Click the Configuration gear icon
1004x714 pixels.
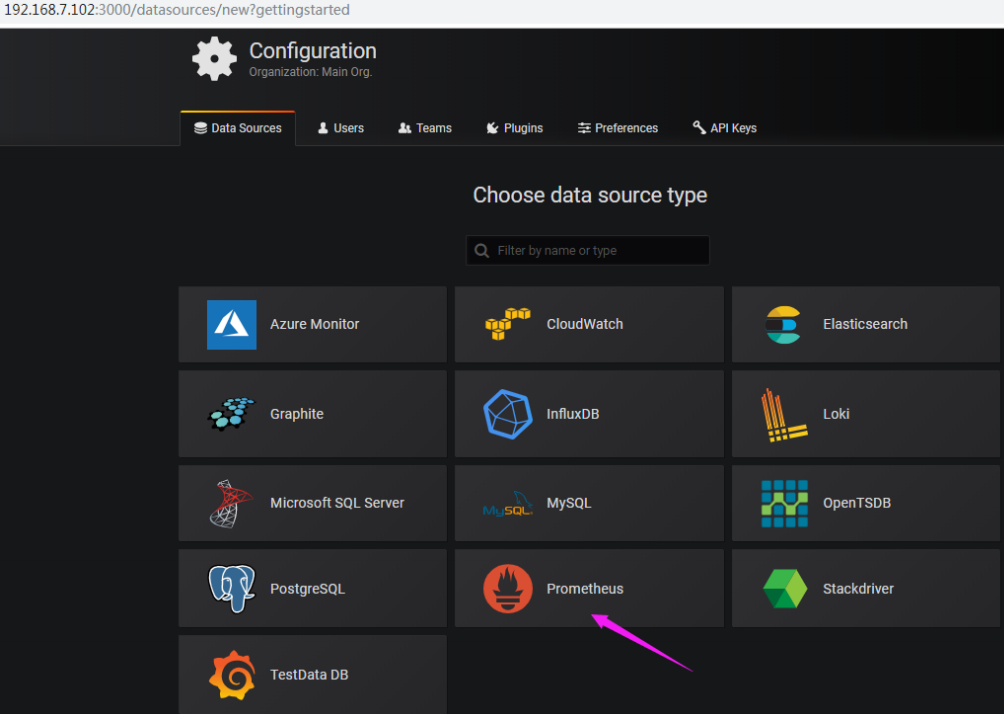pos(215,59)
